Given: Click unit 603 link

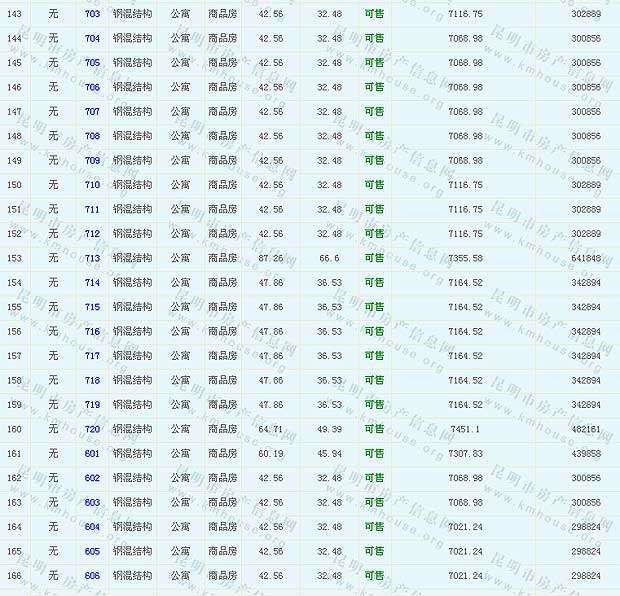Looking at the screenshot, I should [x=92, y=503].
